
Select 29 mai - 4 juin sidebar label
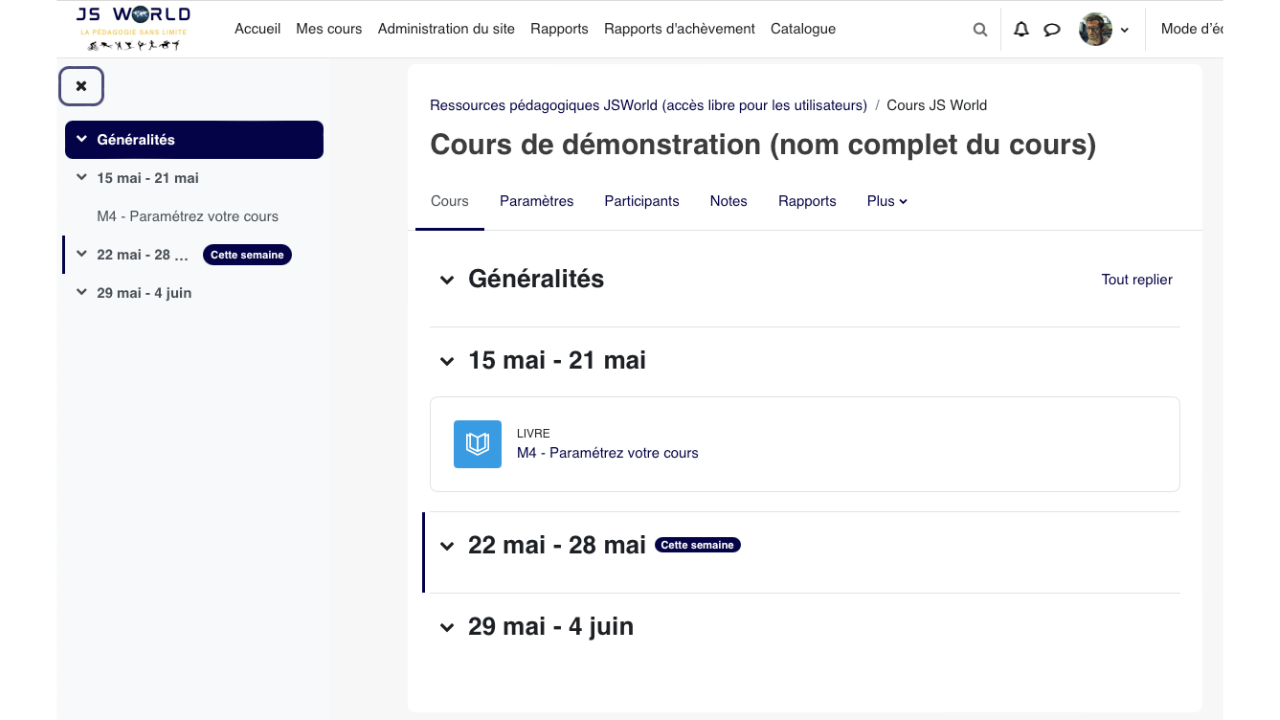coord(144,293)
